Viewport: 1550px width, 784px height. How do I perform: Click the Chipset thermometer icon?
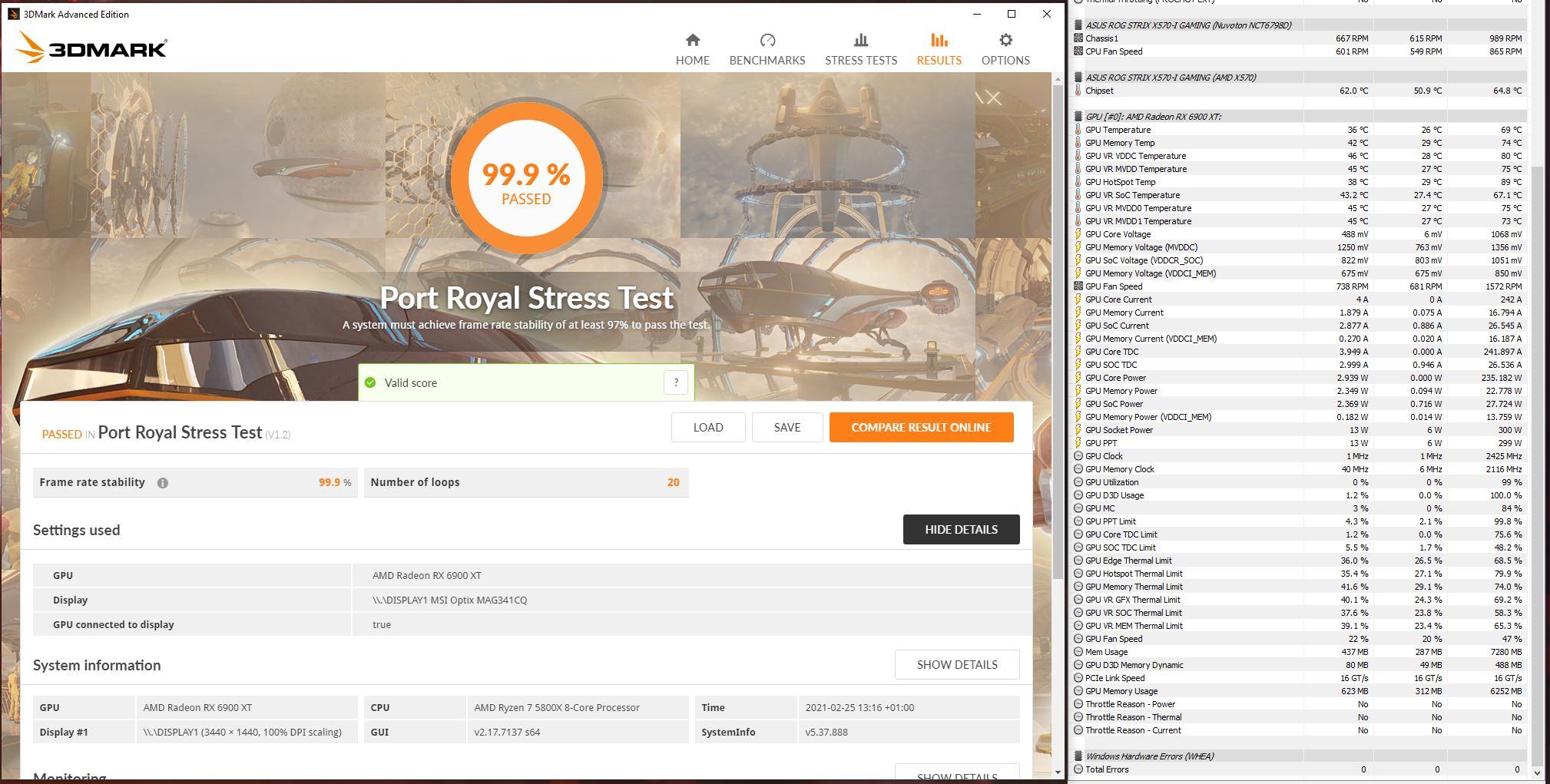[1078, 91]
